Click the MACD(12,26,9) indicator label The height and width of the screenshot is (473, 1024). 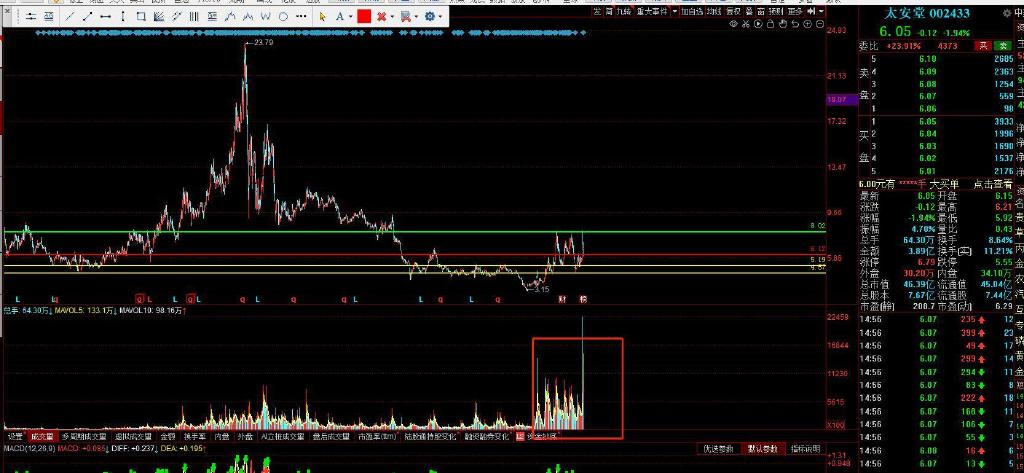29,449
